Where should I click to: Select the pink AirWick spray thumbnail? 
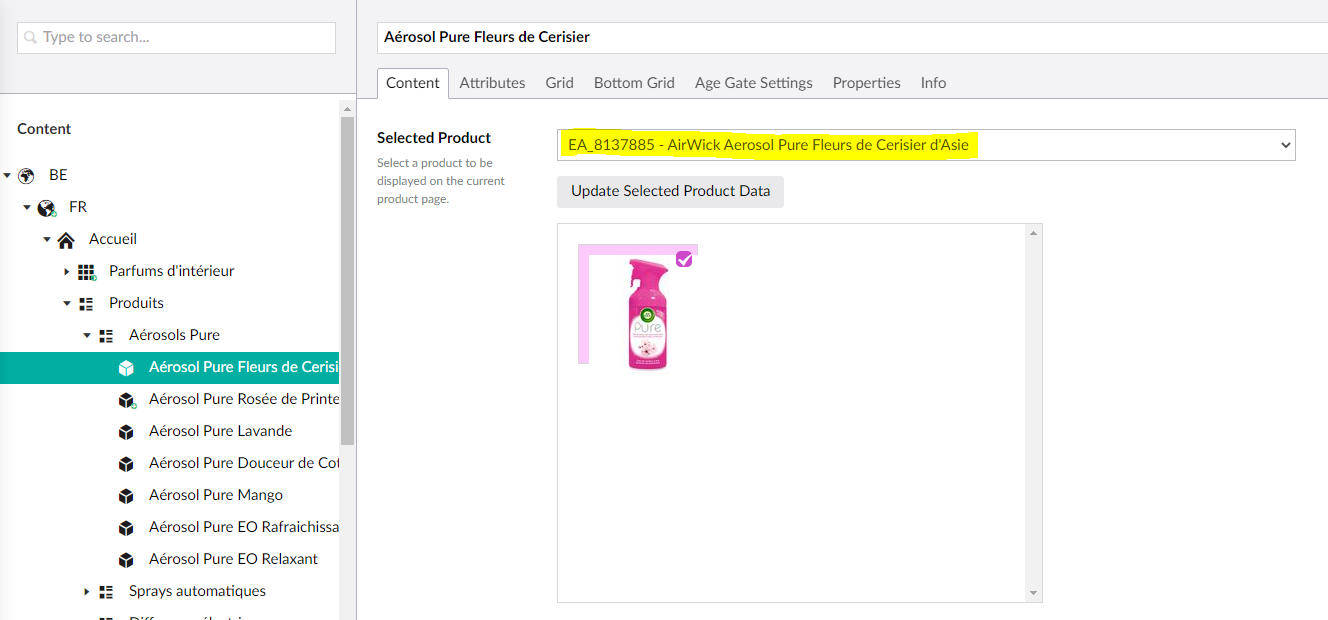[x=647, y=313]
